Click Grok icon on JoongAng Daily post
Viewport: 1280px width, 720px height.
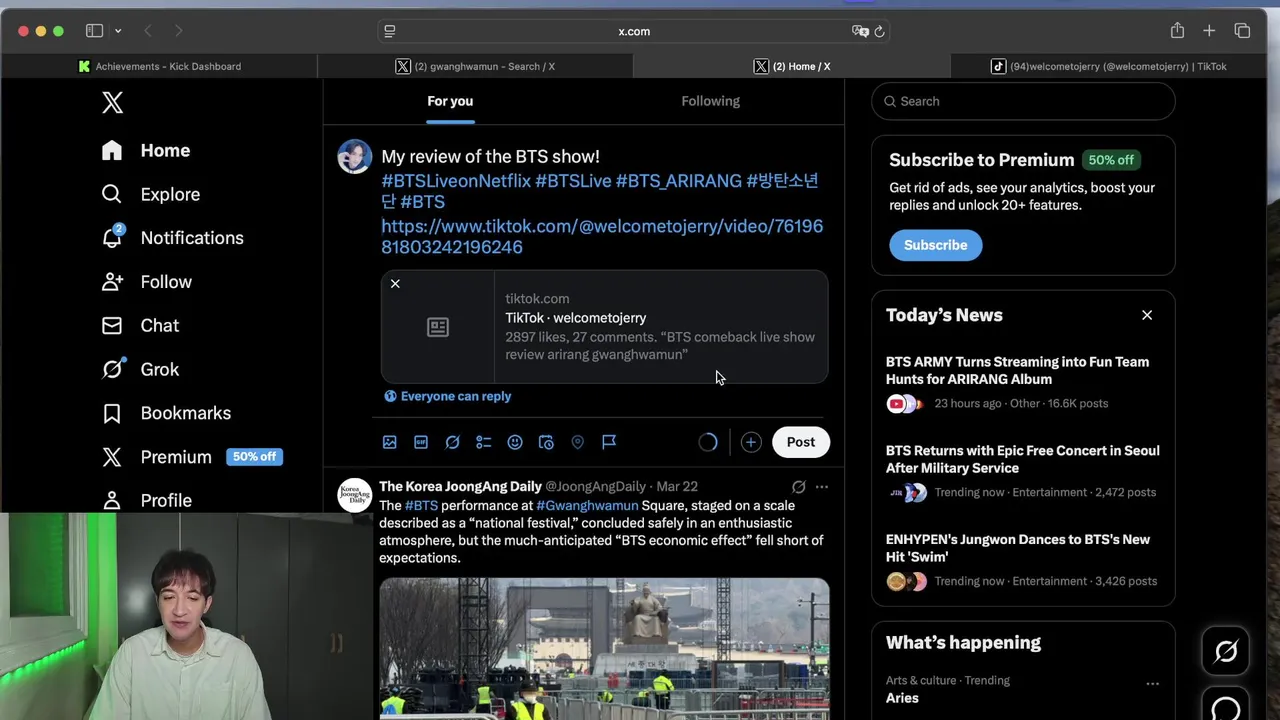[x=798, y=487]
